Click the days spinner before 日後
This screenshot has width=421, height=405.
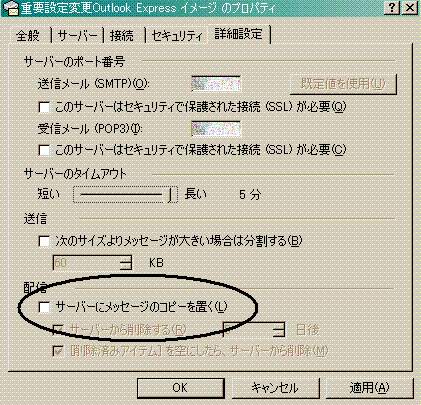pyautogui.click(x=254, y=330)
